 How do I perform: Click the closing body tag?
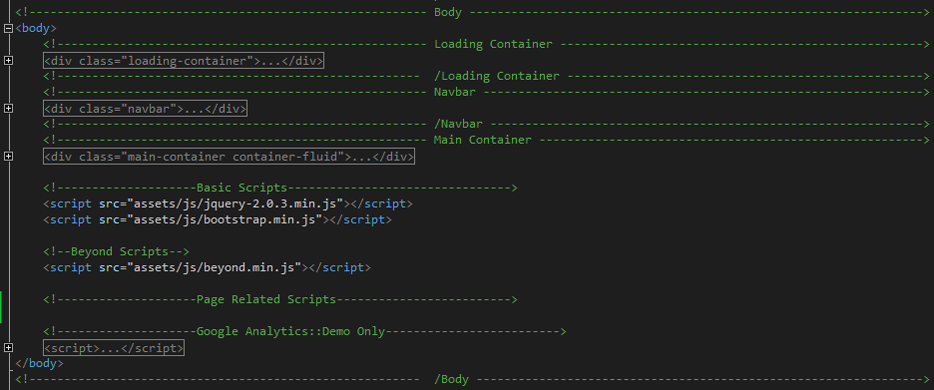[x=39, y=363]
